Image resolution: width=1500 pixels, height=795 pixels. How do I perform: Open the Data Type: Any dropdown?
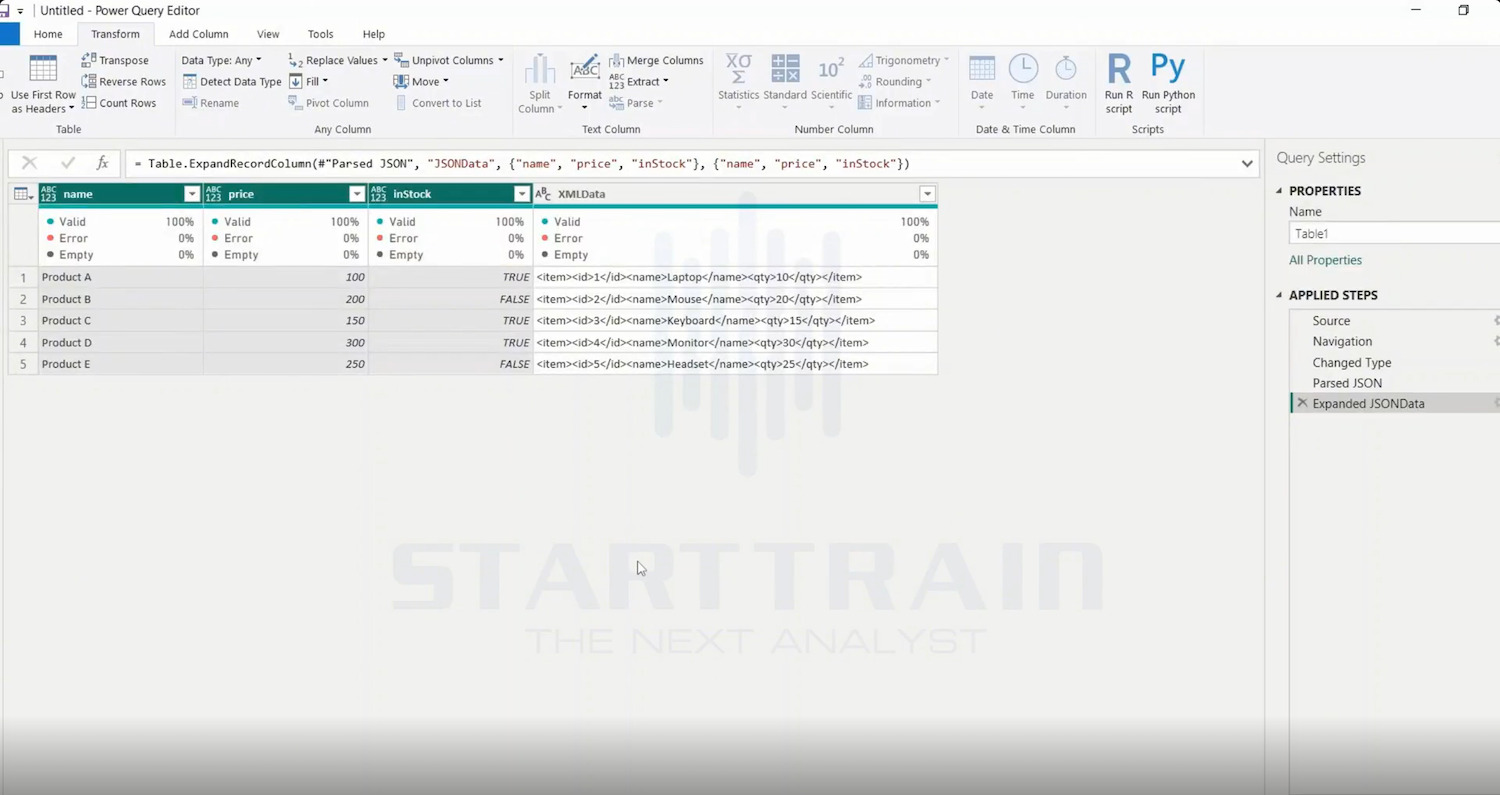221,60
